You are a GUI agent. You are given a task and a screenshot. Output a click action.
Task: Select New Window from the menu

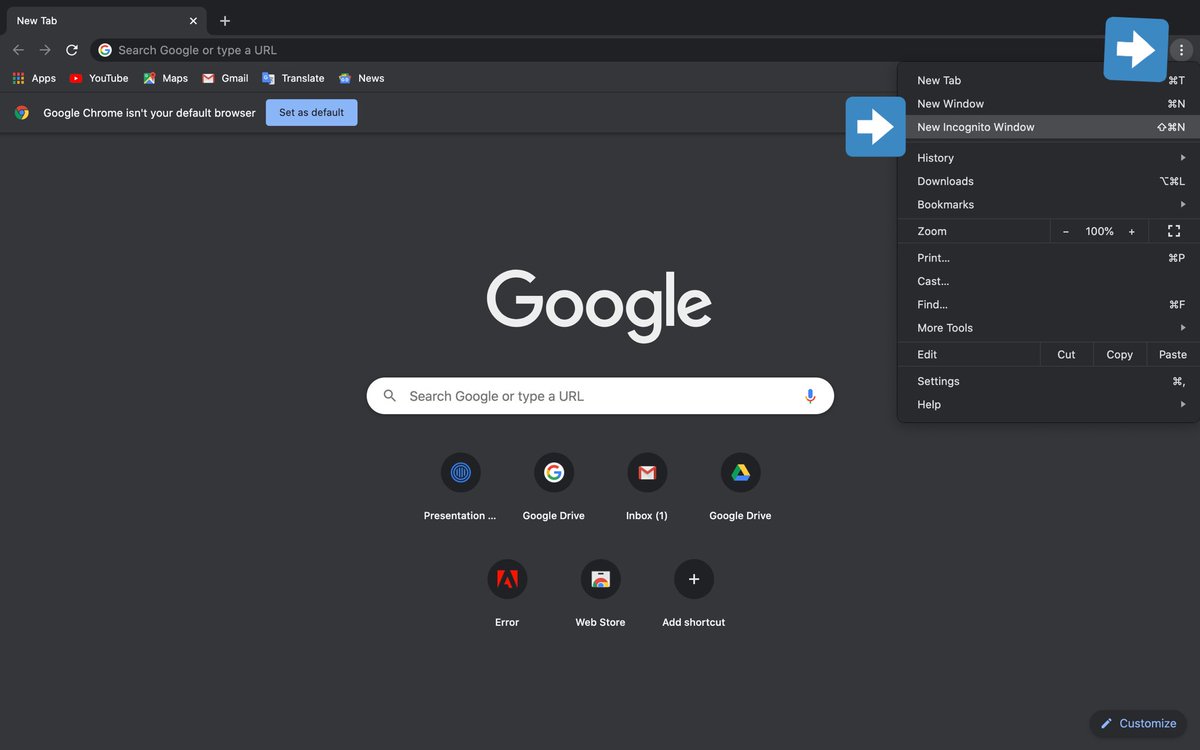1048,104
